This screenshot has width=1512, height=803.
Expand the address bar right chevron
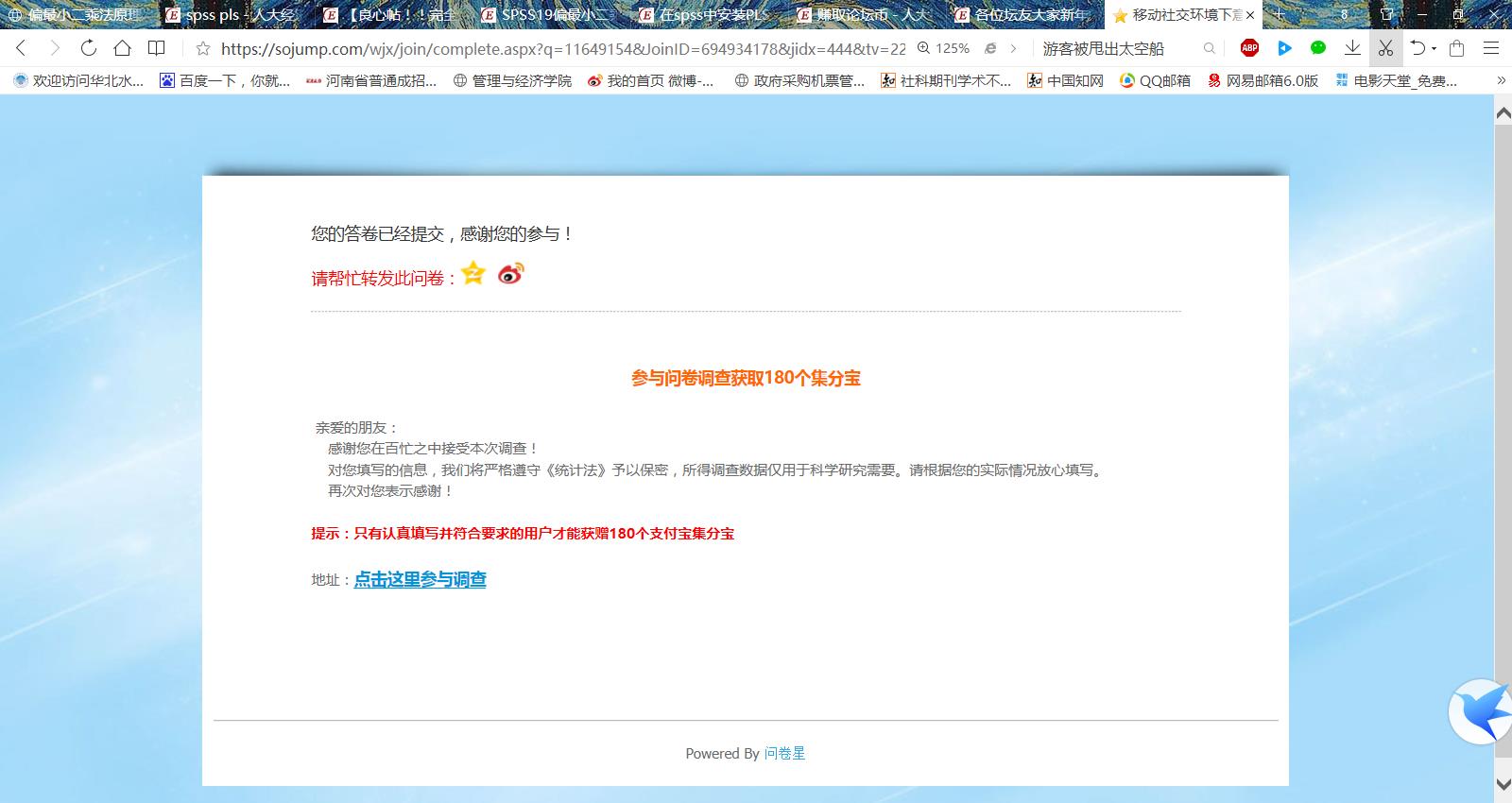[x=1014, y=48]
